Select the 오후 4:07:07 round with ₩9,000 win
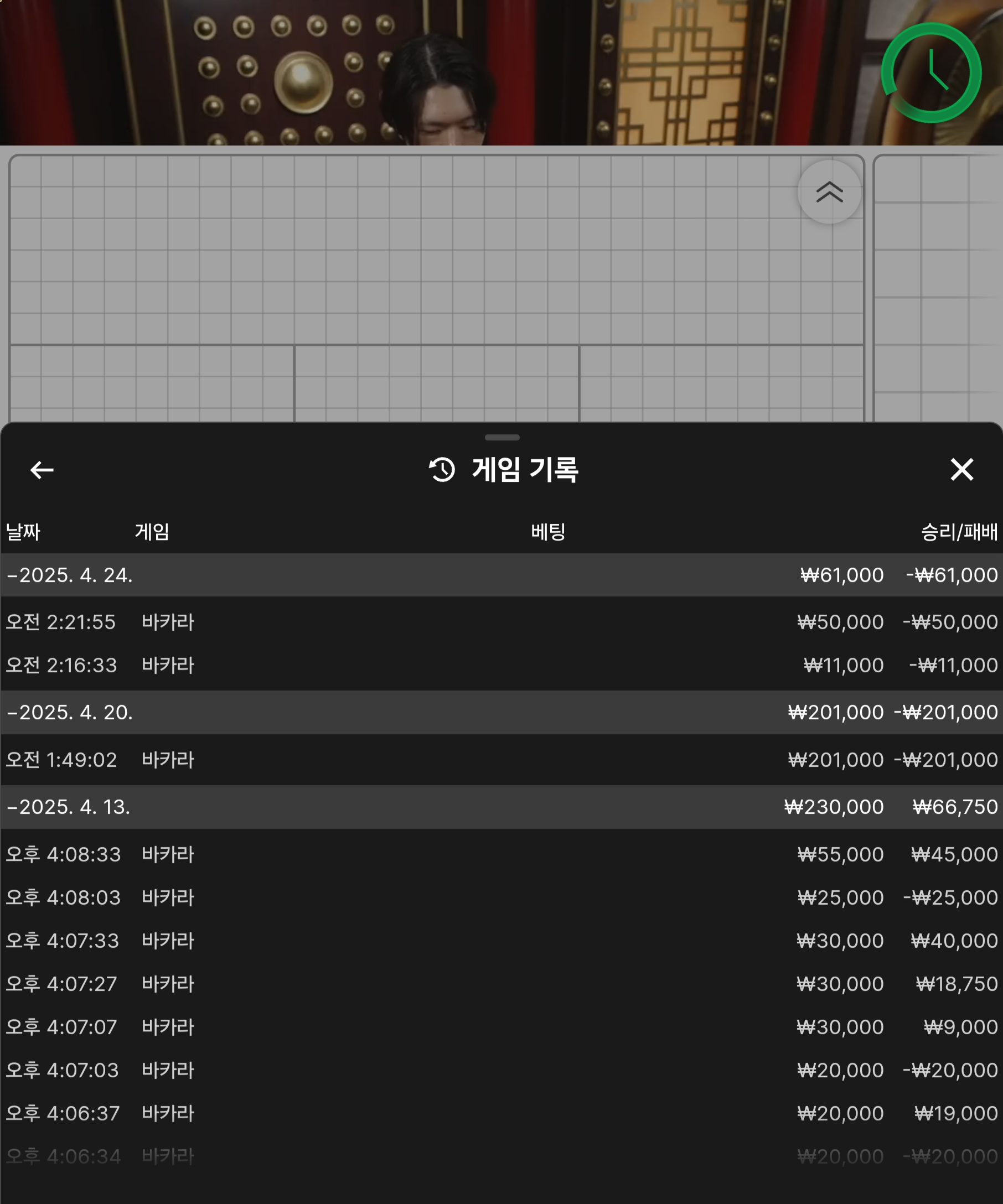The image size is (1003, 1204). [501, 1027]
